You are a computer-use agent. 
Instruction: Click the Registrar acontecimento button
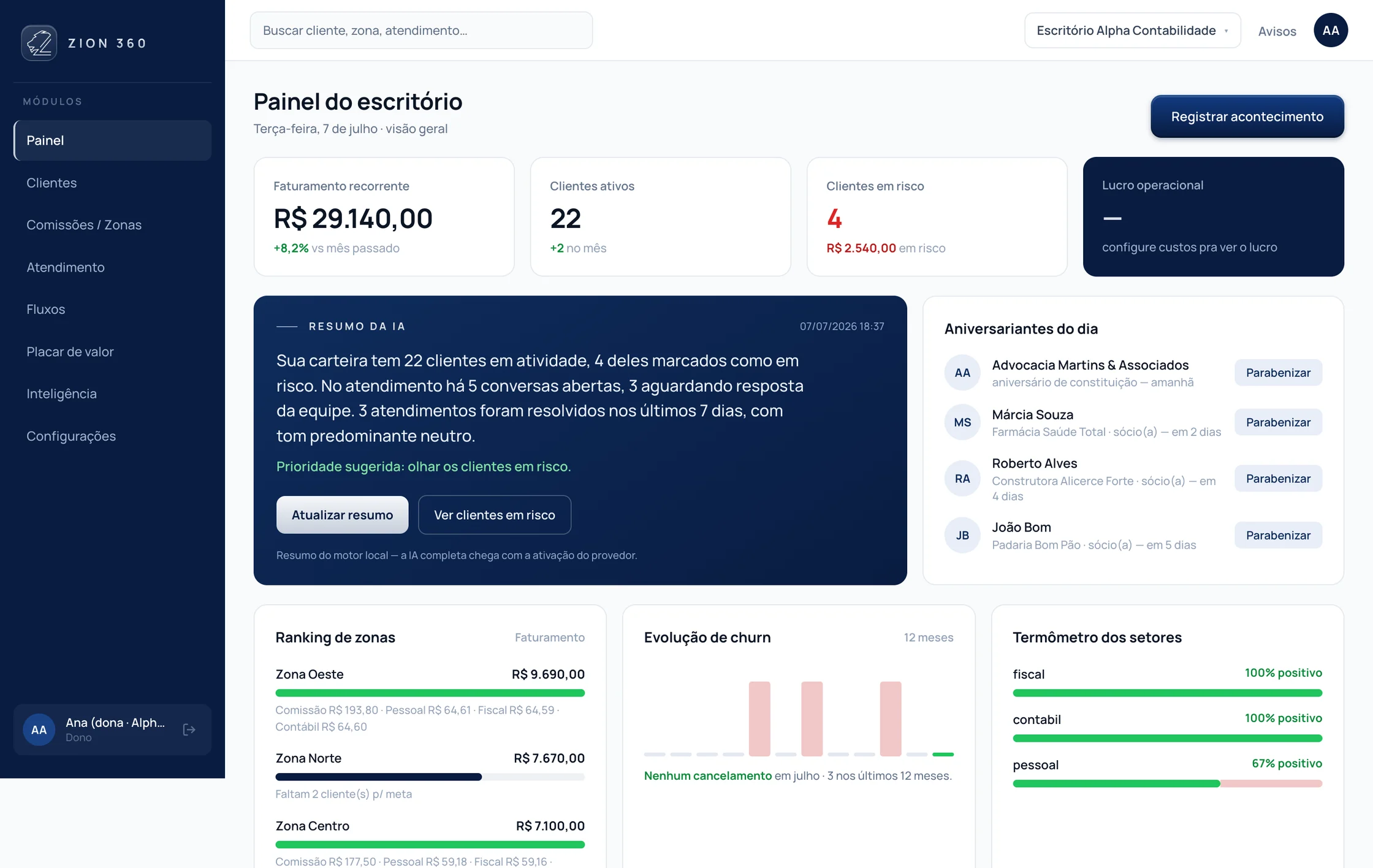tap(1247, 116)
